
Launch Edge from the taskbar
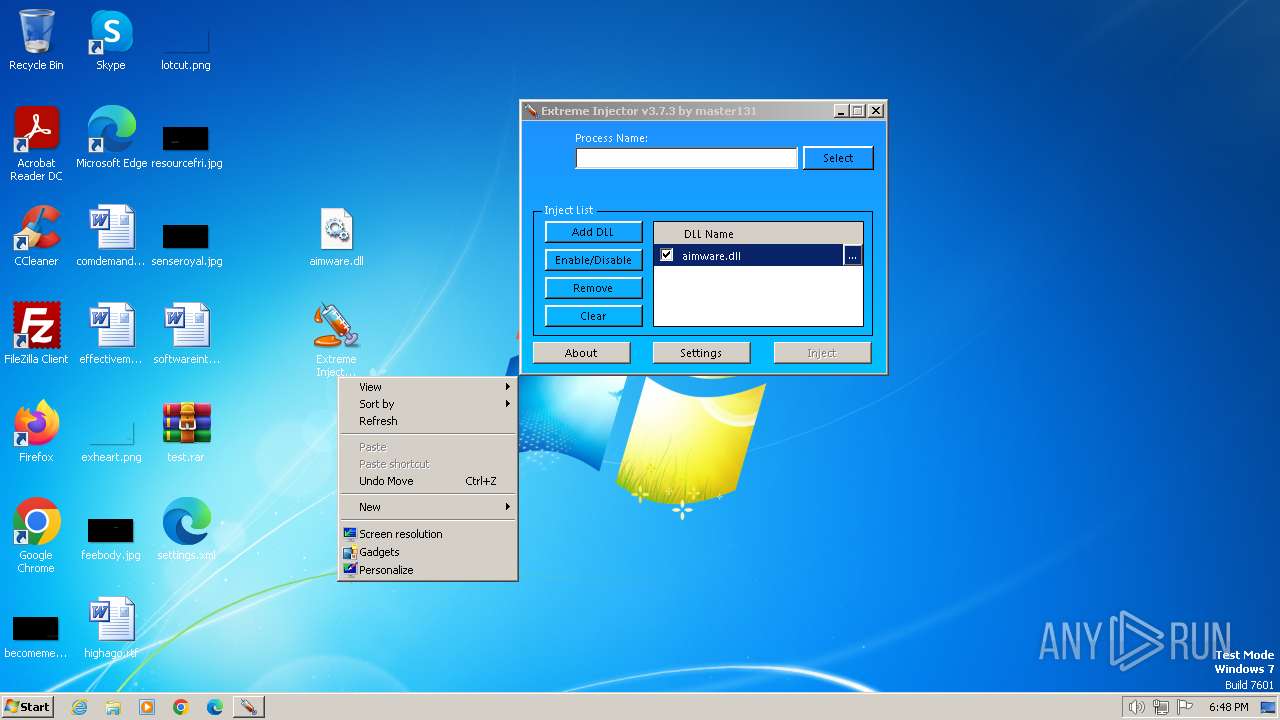215,707
